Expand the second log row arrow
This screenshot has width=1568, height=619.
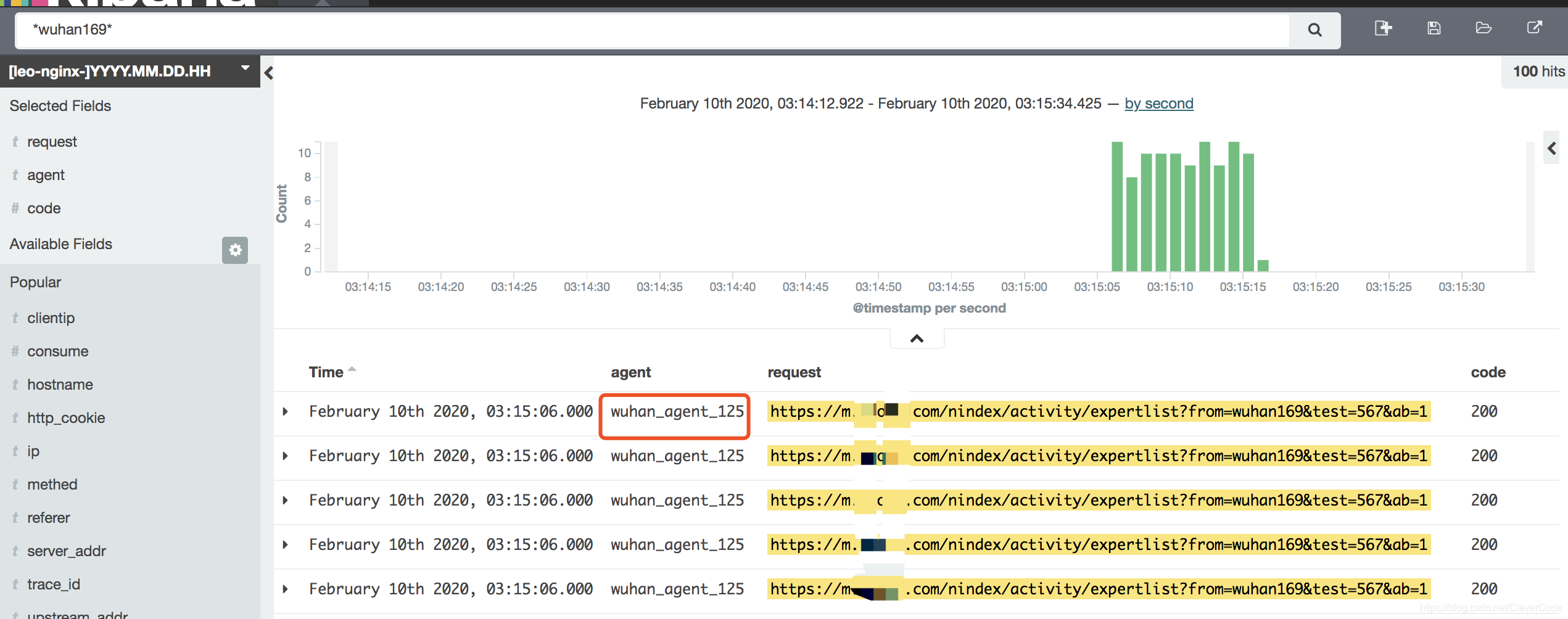285,456
